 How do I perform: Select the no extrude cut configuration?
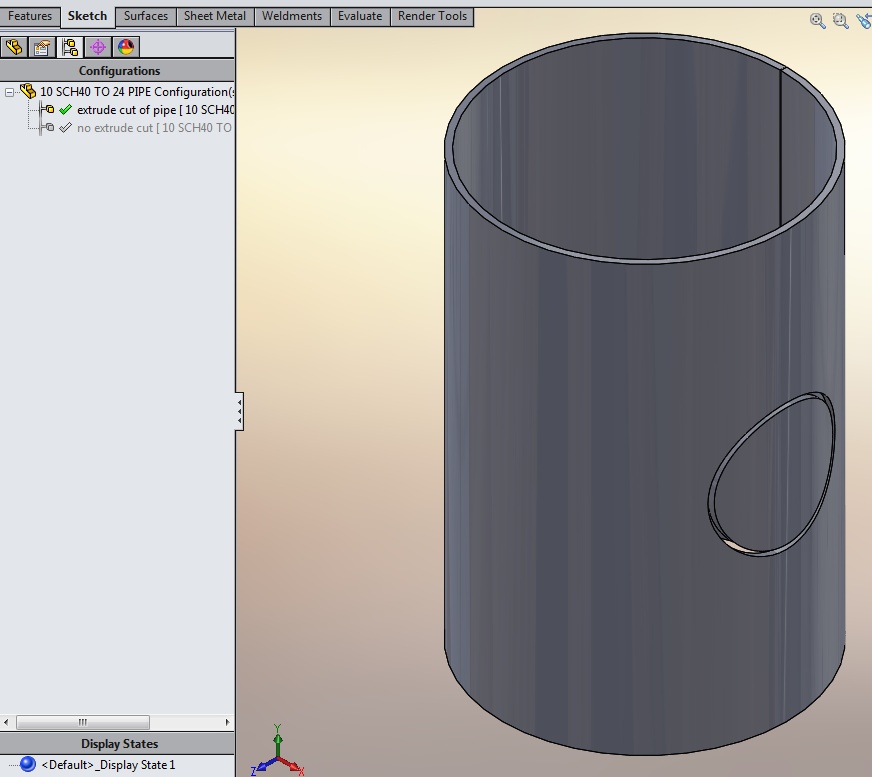(155, 128)
